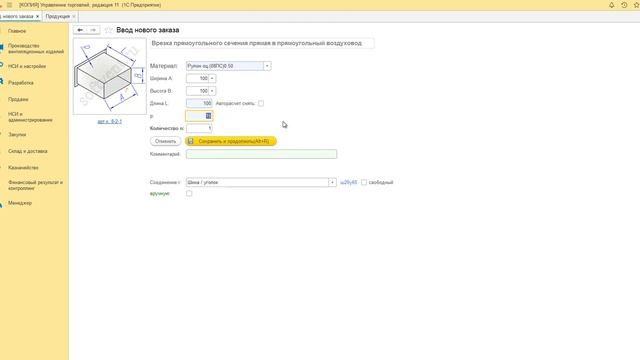The width and height of the screenshot is (640, 360).
Task: Open the Закупки section
Action: [x=17, y=135]
